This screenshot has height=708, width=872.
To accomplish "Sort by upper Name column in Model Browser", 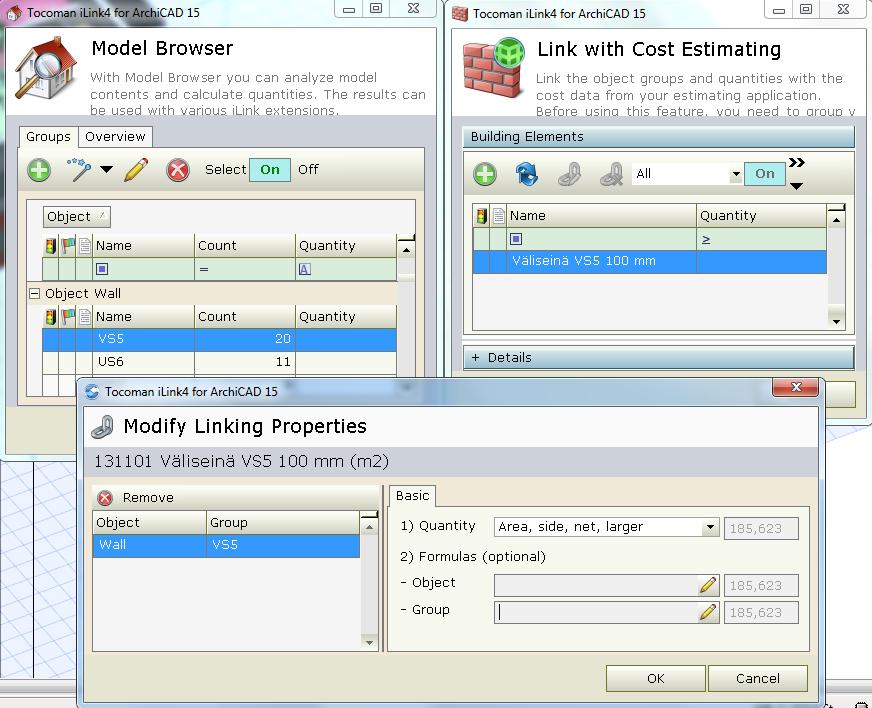I will pyautogui.click(x=143, y=246).
